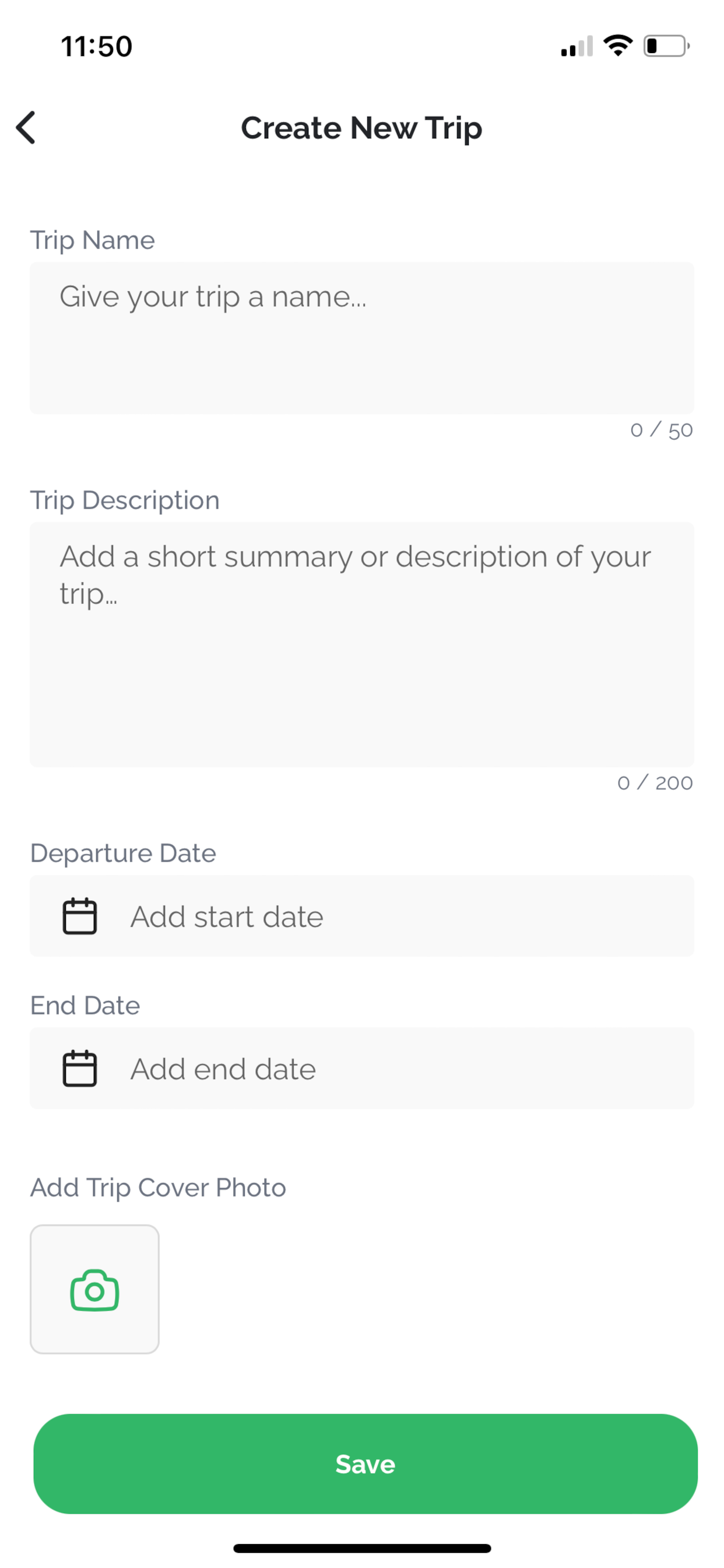Tap the 11:50 status bar clock
724x1568 pixels.
pos(96,46)
